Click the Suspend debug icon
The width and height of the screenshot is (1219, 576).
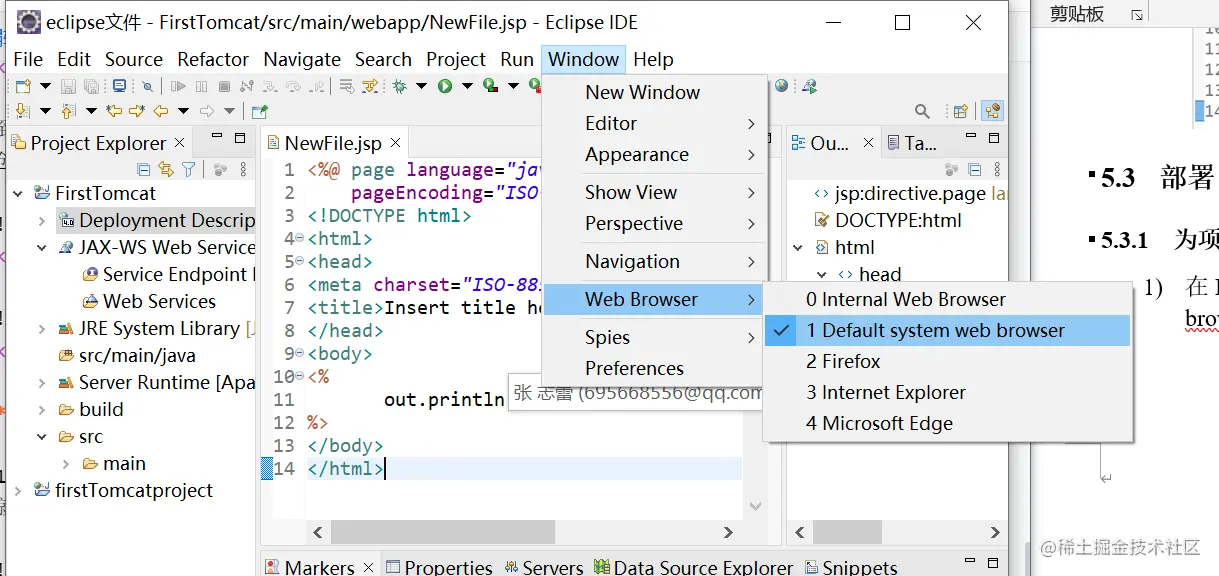[x=201, y=87]
